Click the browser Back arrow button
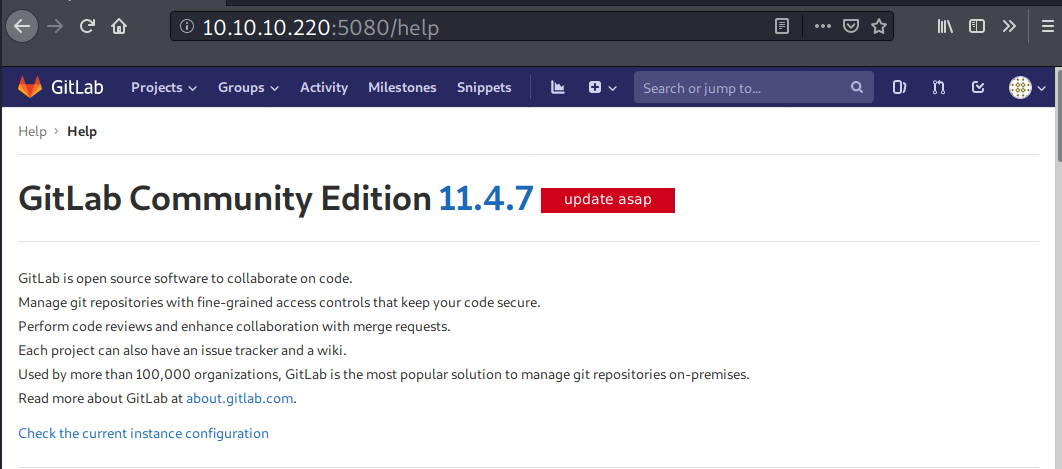The height and width of the screenshot is (469, 1062). tap(22, 26)
